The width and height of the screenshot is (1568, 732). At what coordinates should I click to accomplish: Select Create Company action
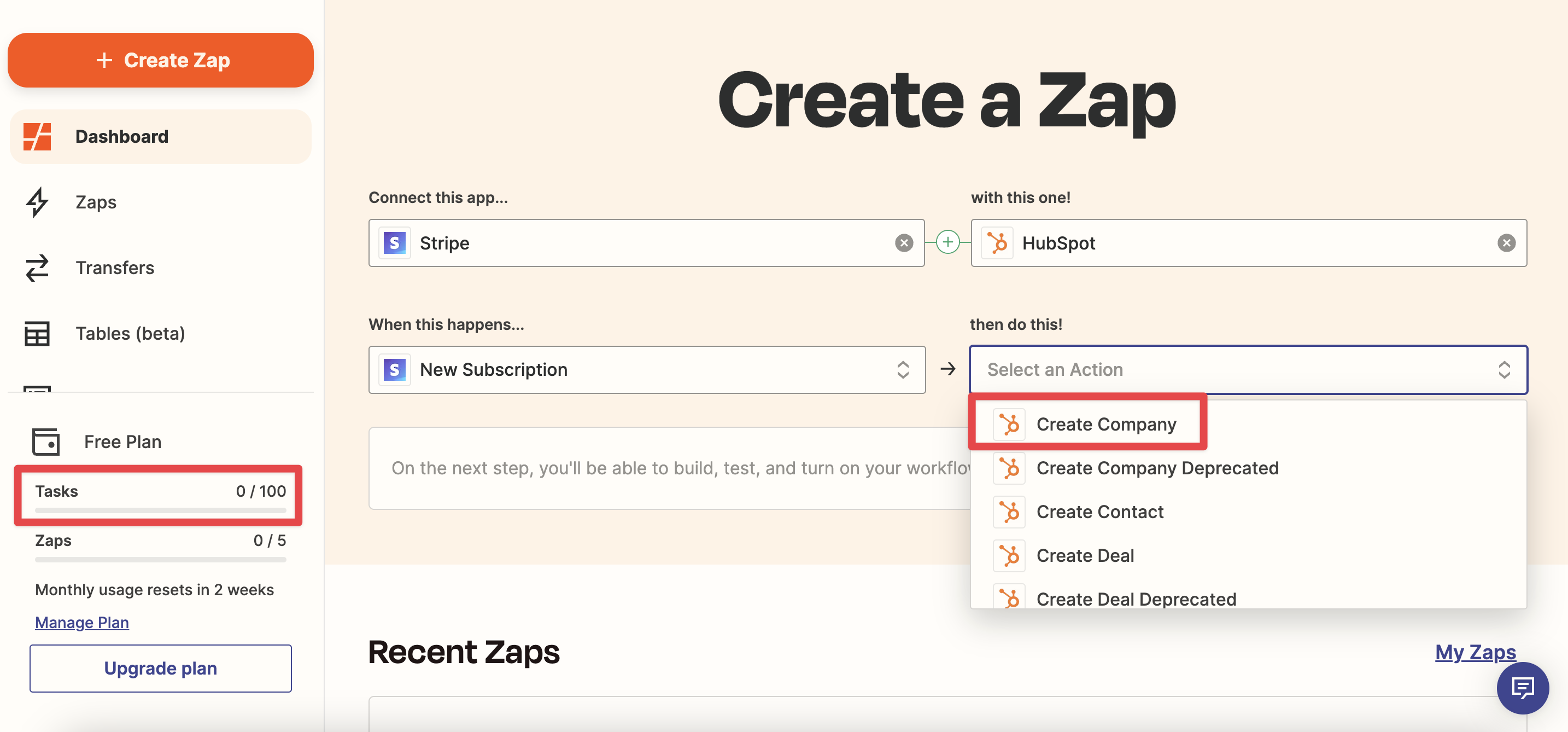click(x=1248, y=425)
